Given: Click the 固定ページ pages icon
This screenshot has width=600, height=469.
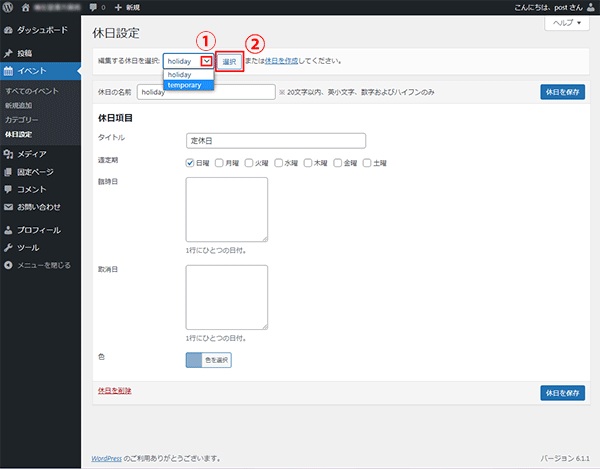Looking at the screenshot, I should (x=8, y=172).
